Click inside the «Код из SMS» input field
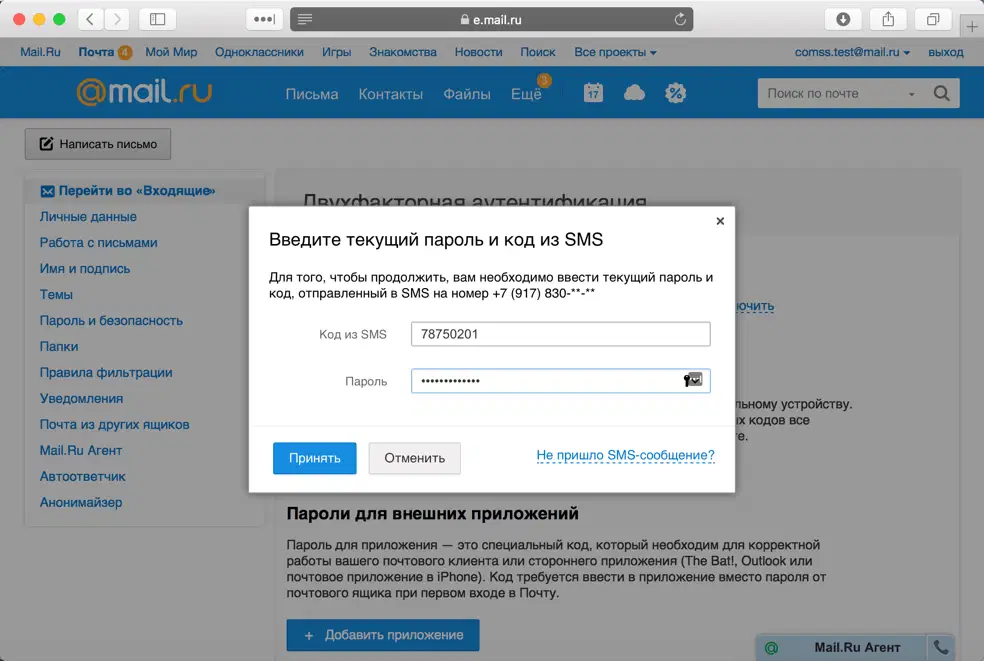The image size is (984, 661). (x=560, y=333)
